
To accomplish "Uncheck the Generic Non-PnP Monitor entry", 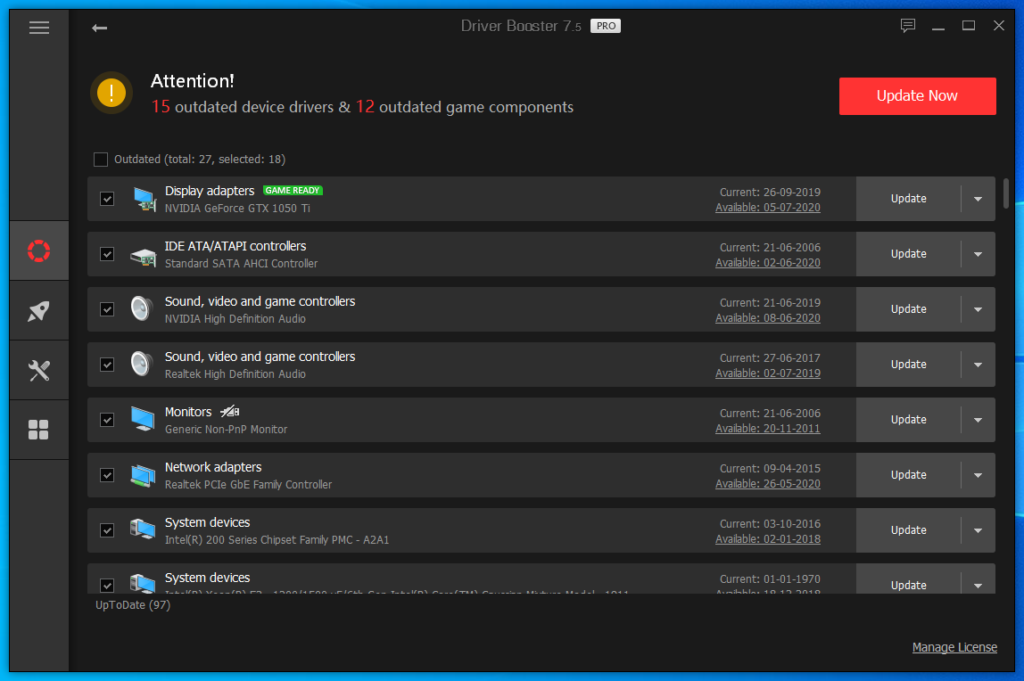I will (107, 419).
